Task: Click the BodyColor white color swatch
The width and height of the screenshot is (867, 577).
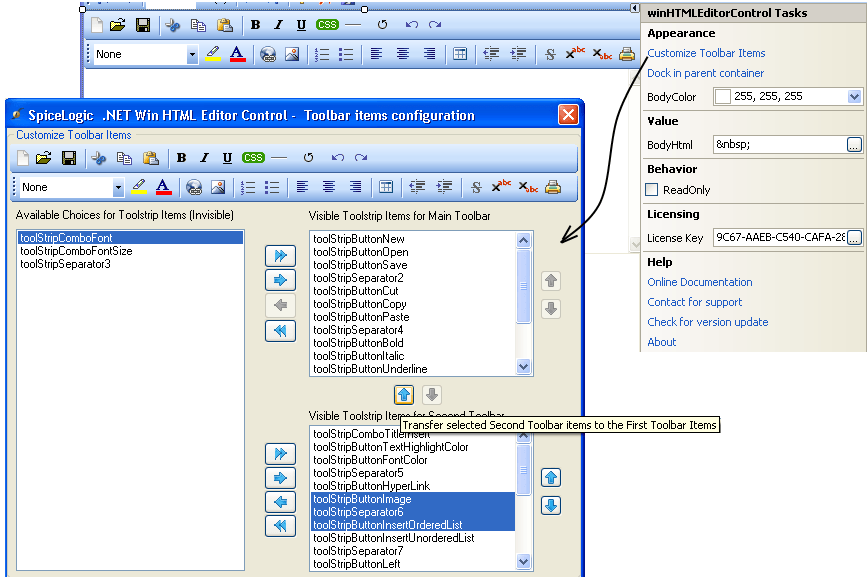Action: tap(722, 96)
